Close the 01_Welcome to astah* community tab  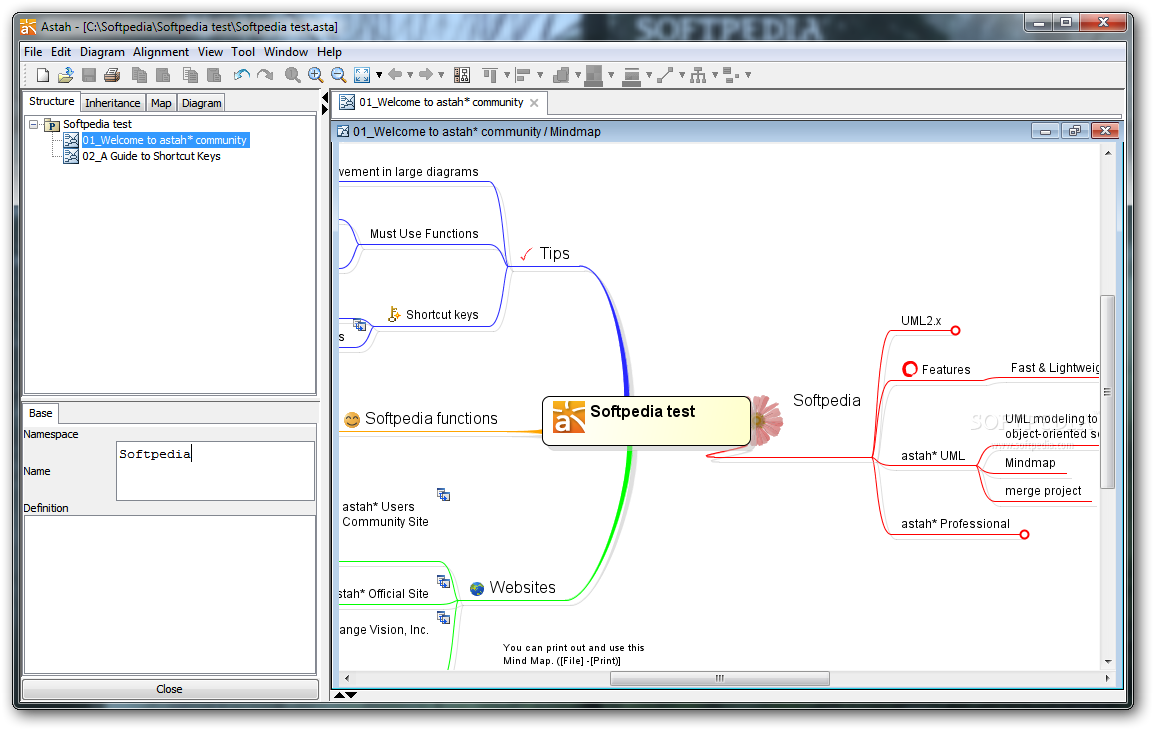click(x=534, y=103)
